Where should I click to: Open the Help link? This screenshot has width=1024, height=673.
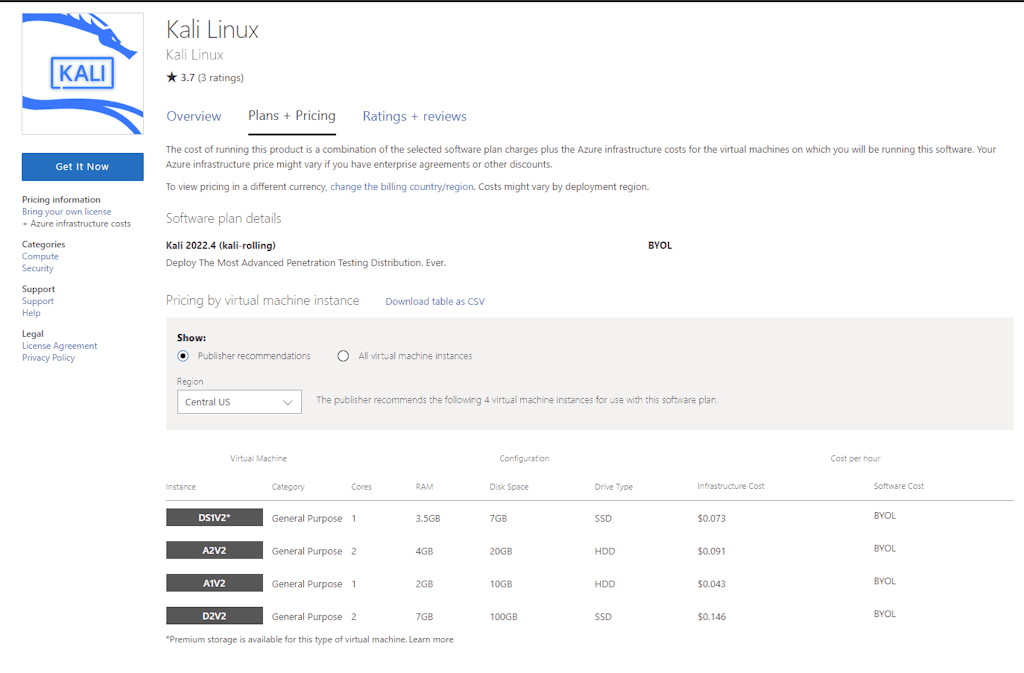coord(31,313)
